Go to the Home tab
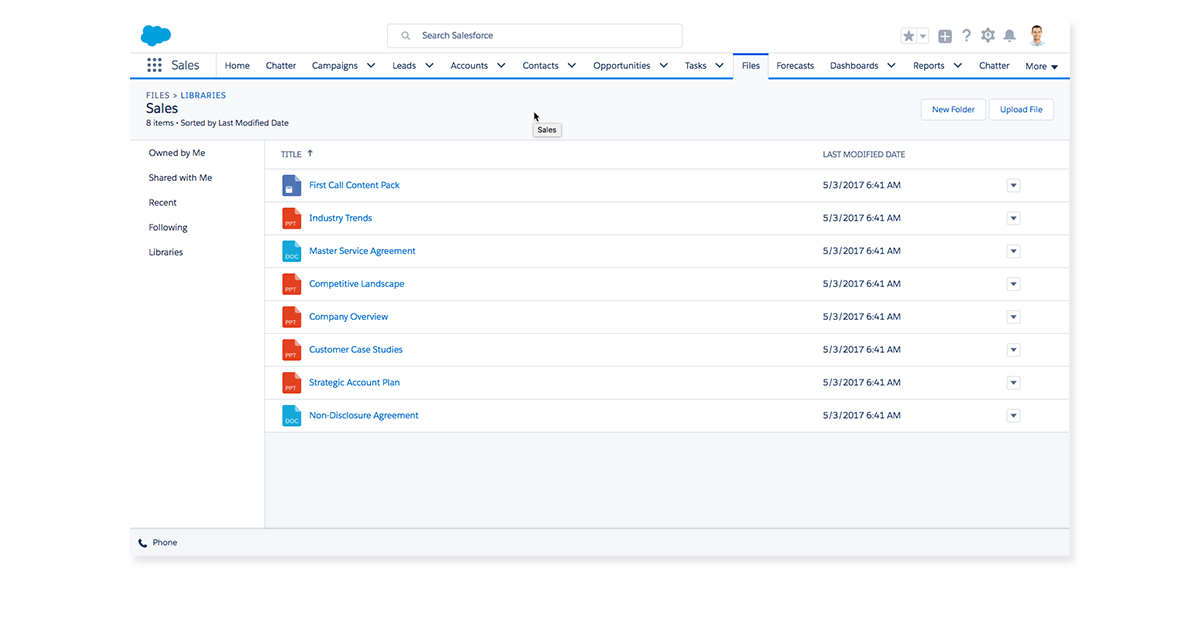 [237, 66]
